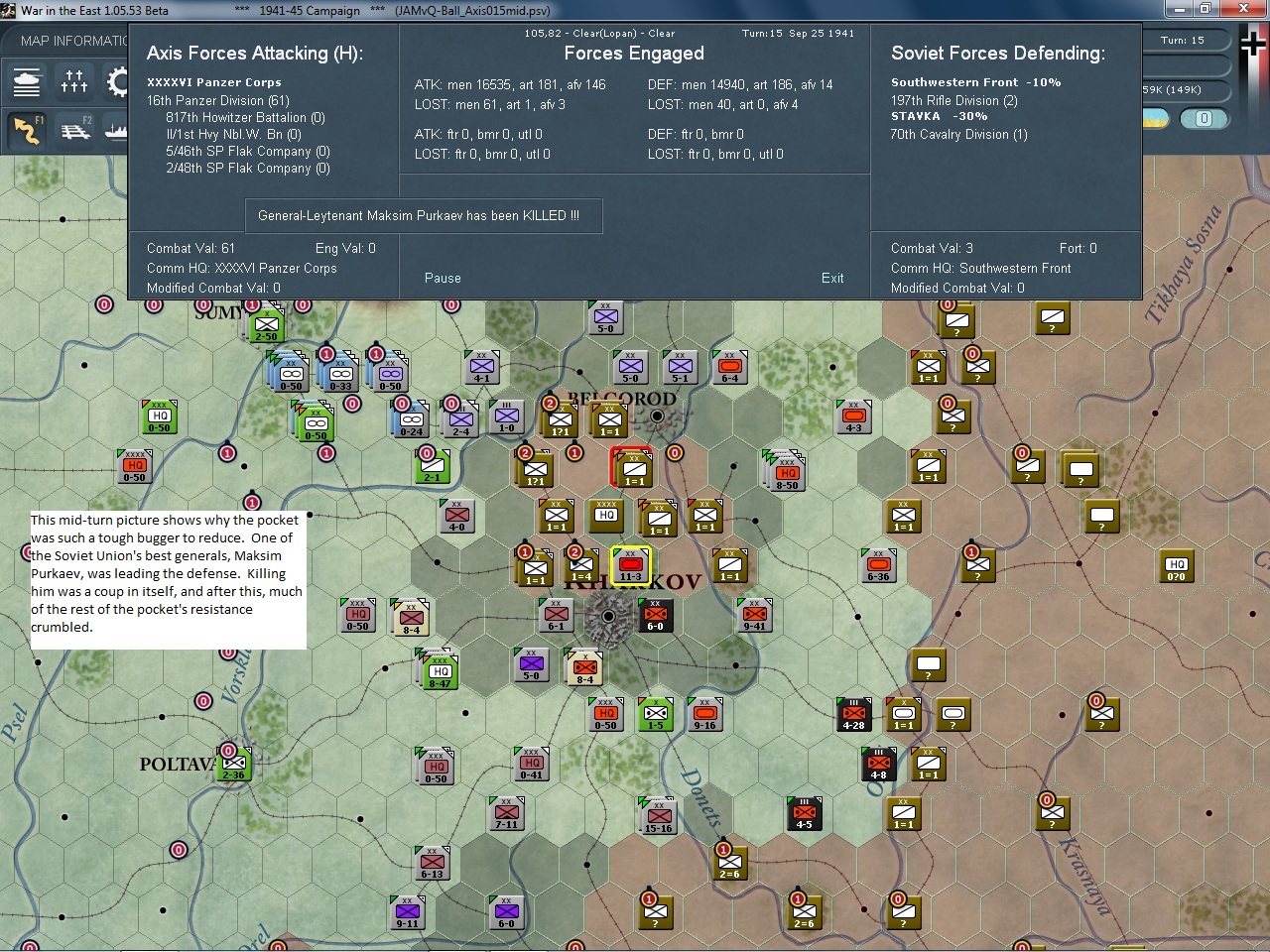Screen dimensions: 1270x952
Task: Click the 59K (149K) status readout
Action: coord(1173,89)
